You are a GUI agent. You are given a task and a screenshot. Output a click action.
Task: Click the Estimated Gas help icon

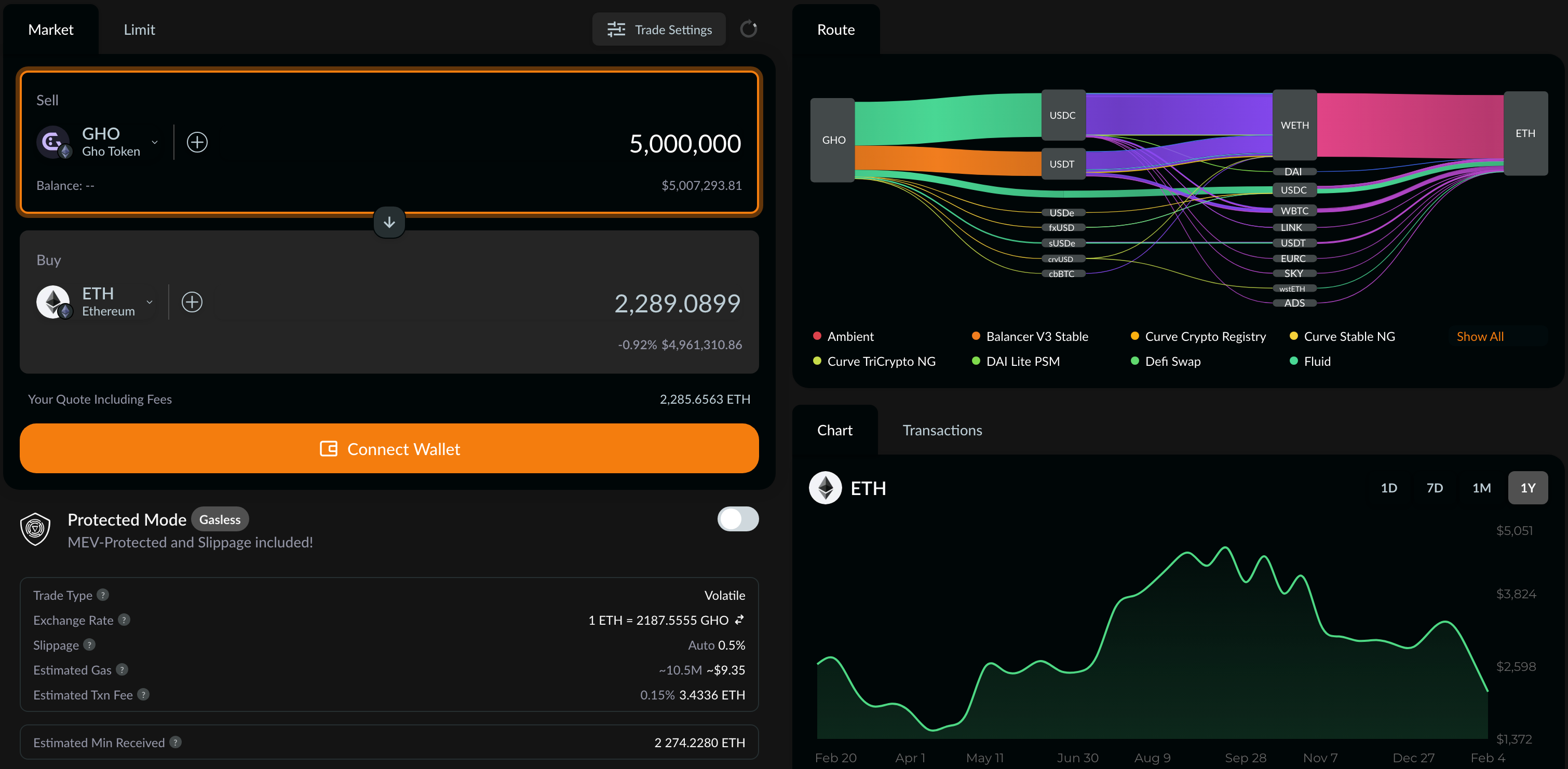123,670
